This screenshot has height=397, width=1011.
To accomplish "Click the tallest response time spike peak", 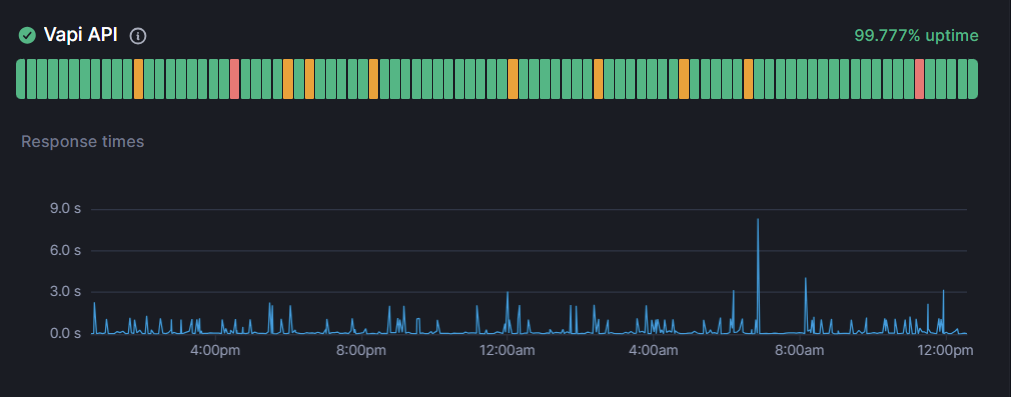I will click(x=758, y=220).
